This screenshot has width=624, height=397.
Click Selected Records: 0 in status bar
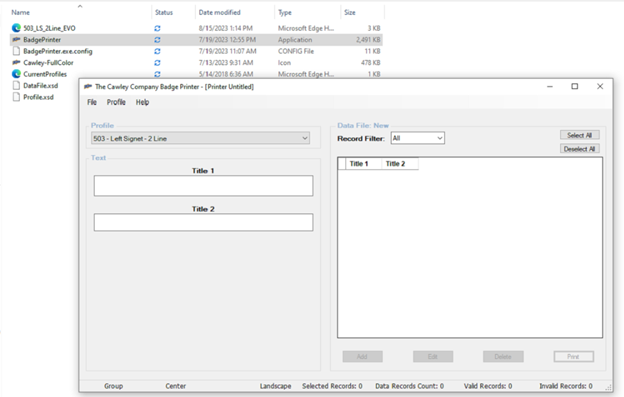[332, 386]
